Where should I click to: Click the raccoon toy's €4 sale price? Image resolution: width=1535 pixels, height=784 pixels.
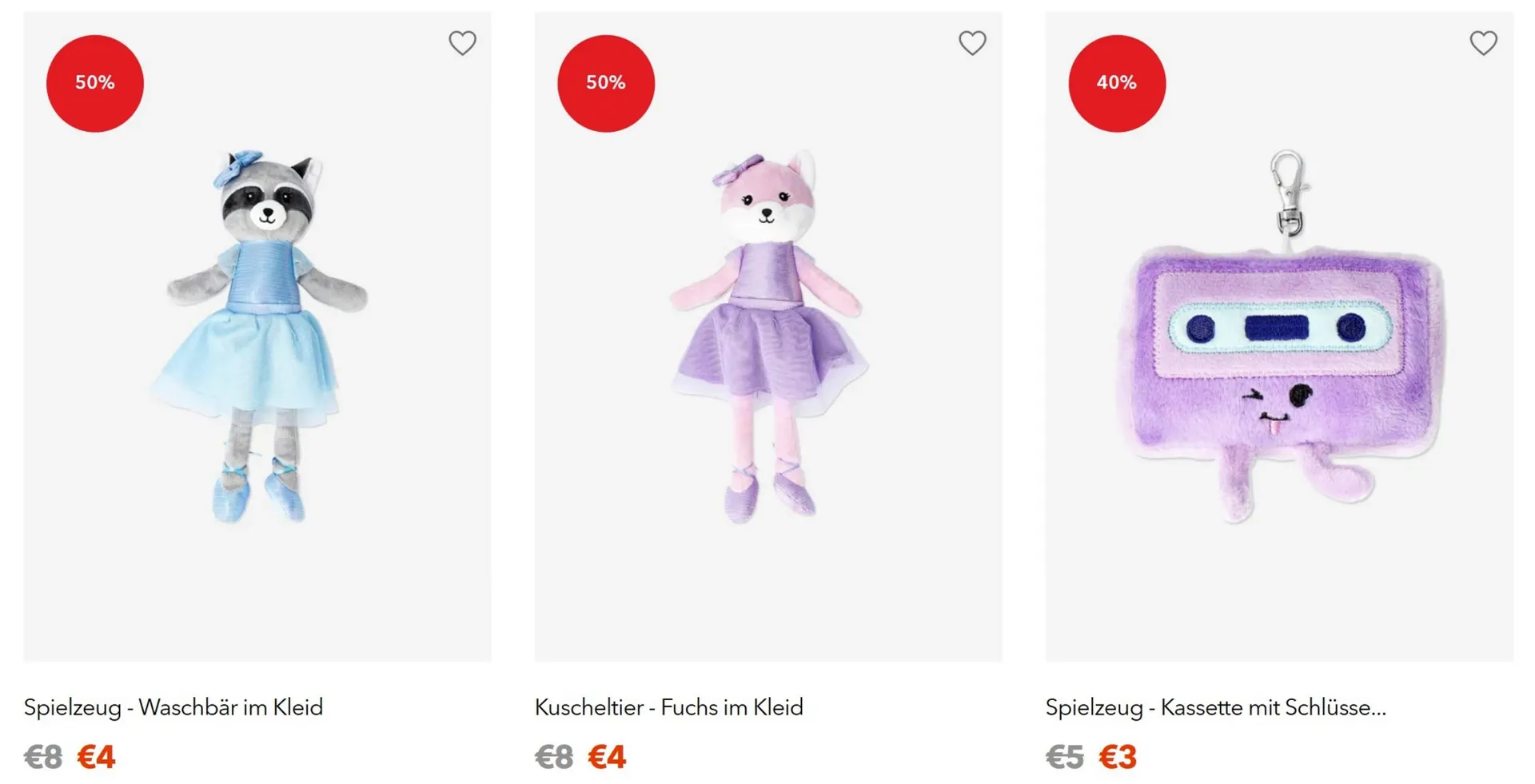97,757
